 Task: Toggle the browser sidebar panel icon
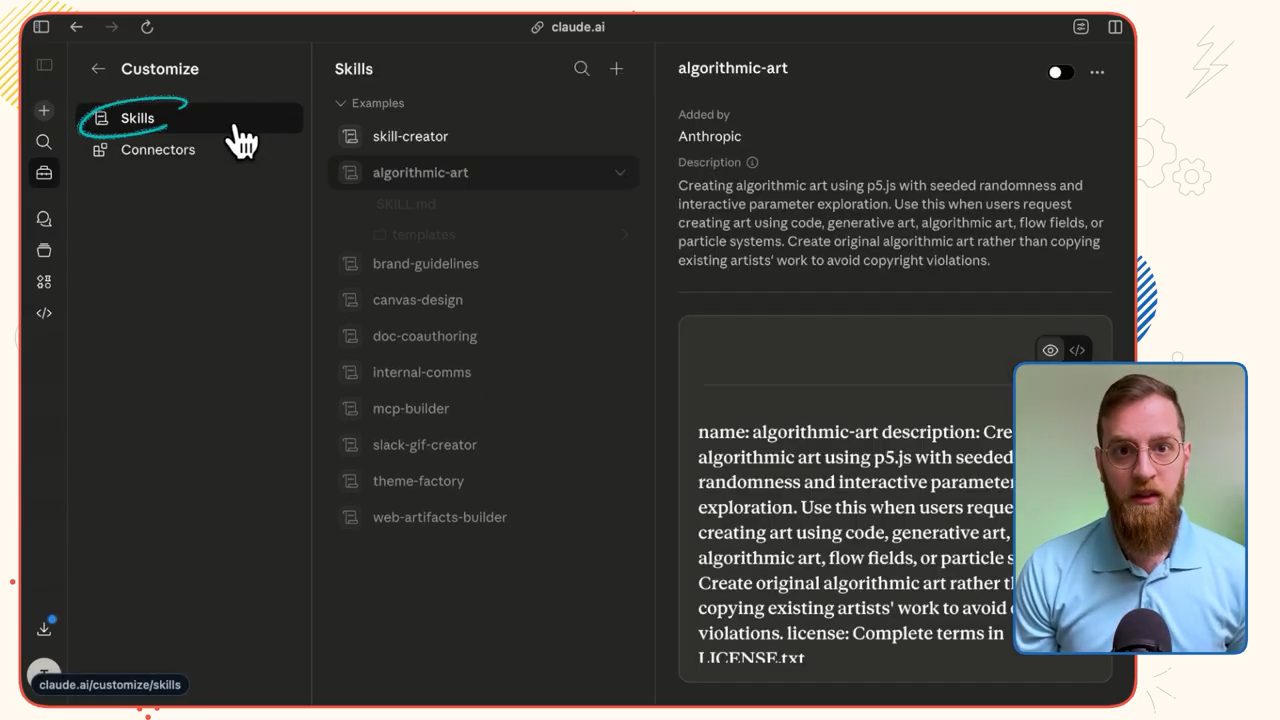[x=41, y=27]
